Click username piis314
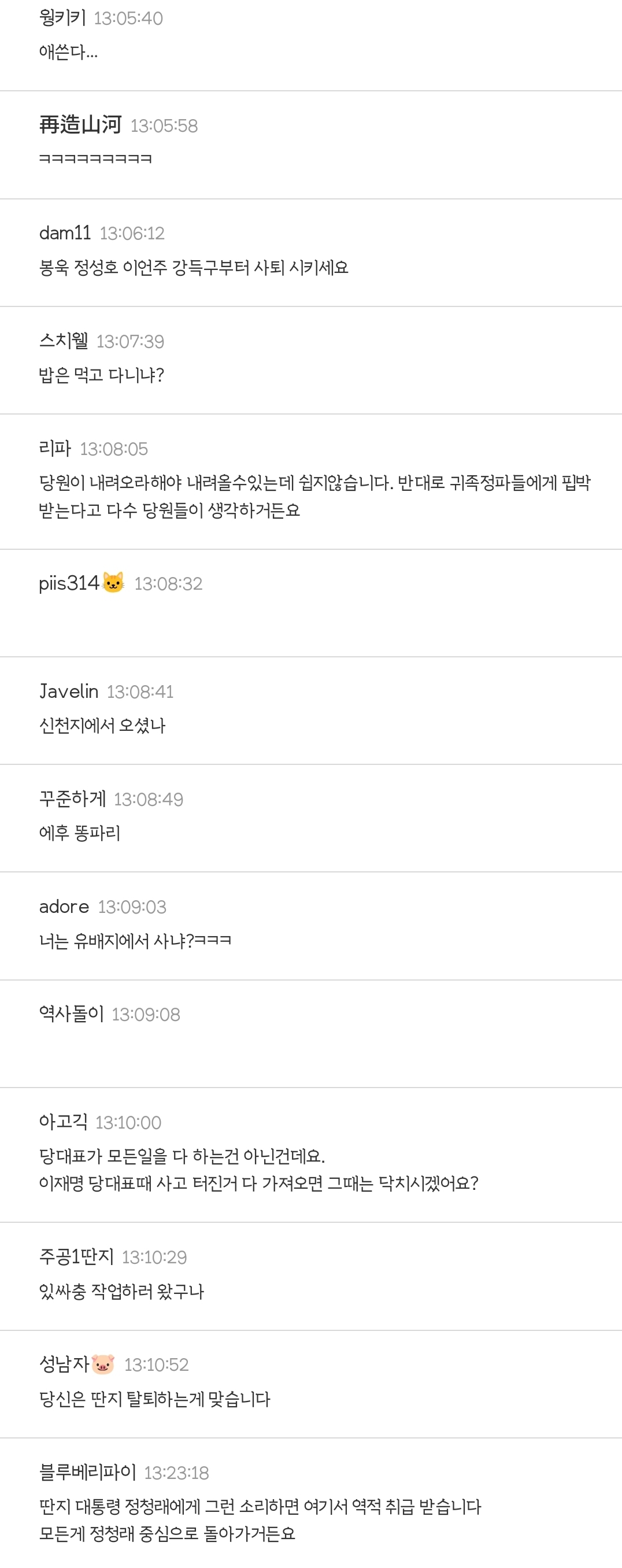622x1568 pixels. (69, 583)
